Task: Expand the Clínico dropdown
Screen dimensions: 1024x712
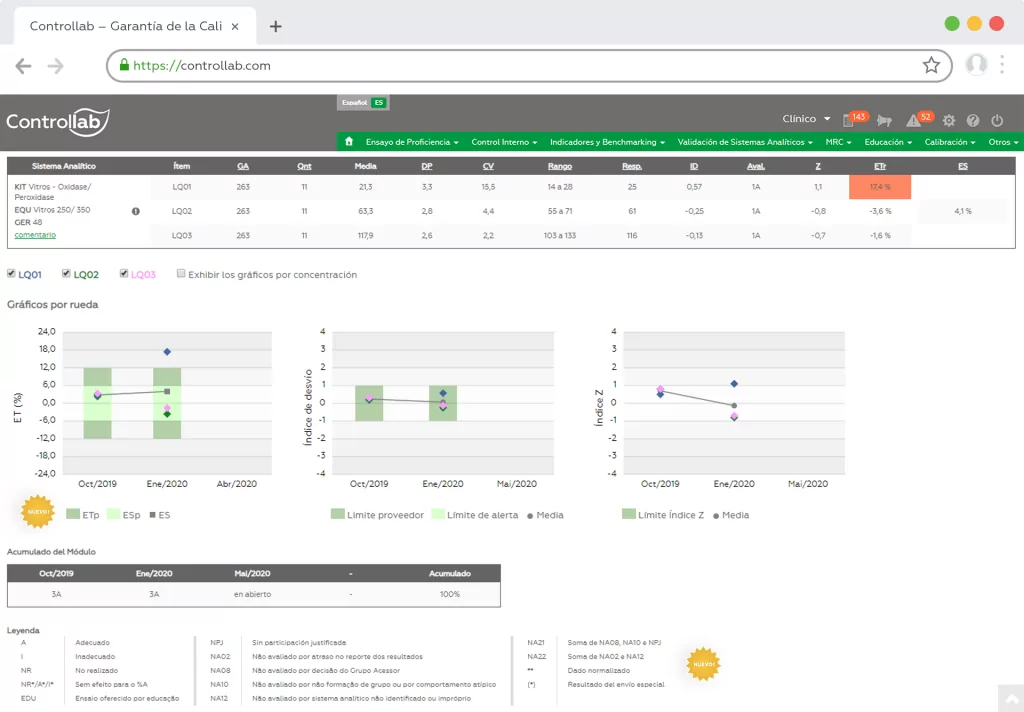Action: [x=805, y=119]
